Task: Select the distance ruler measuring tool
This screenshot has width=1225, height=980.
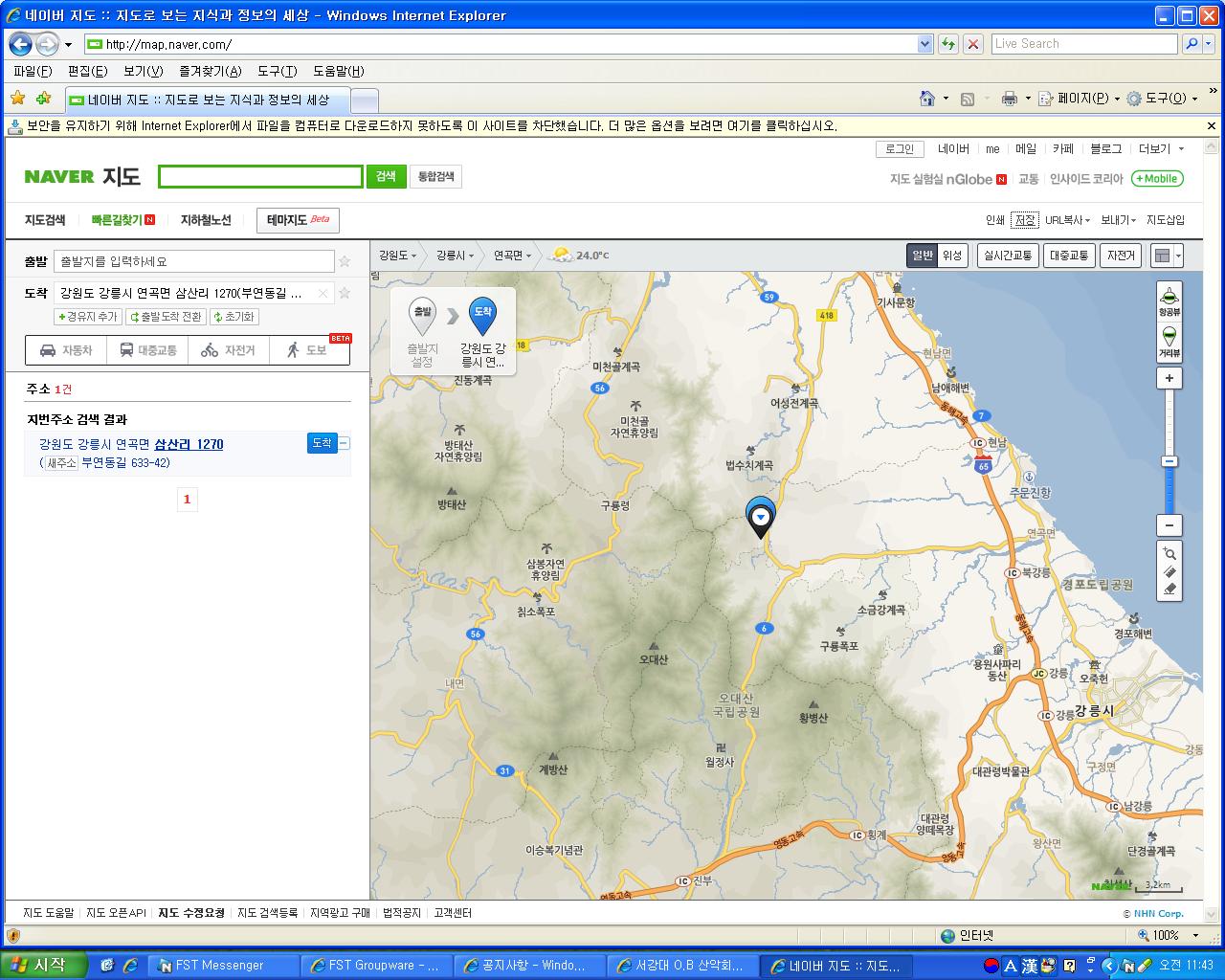Action: click(x=1169, y=571)
